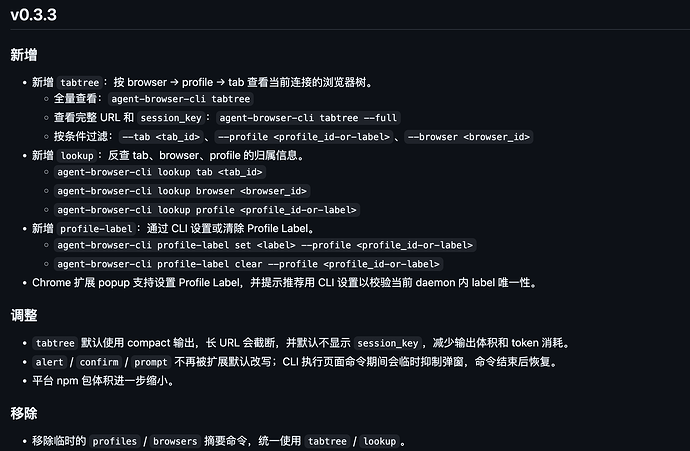Select the lookup profile command snippet

coord(207,210)
